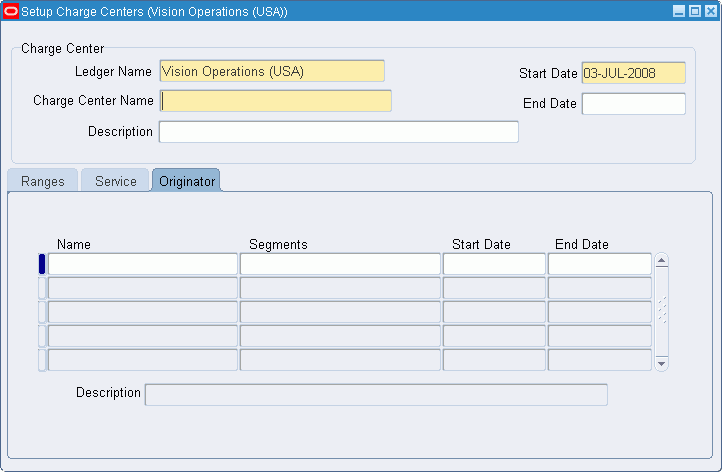
Task: Click the Charge Center End Date field
Action: [634, 104]
